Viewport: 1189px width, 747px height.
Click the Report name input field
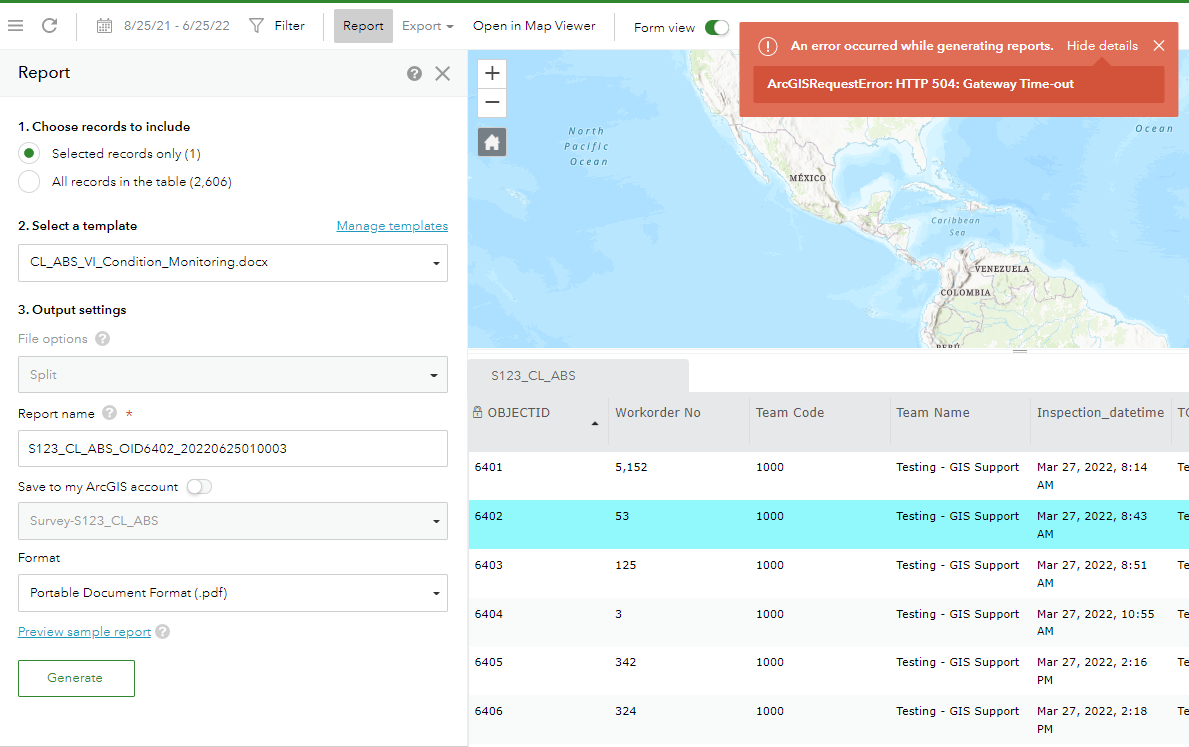tap(233, 449)
